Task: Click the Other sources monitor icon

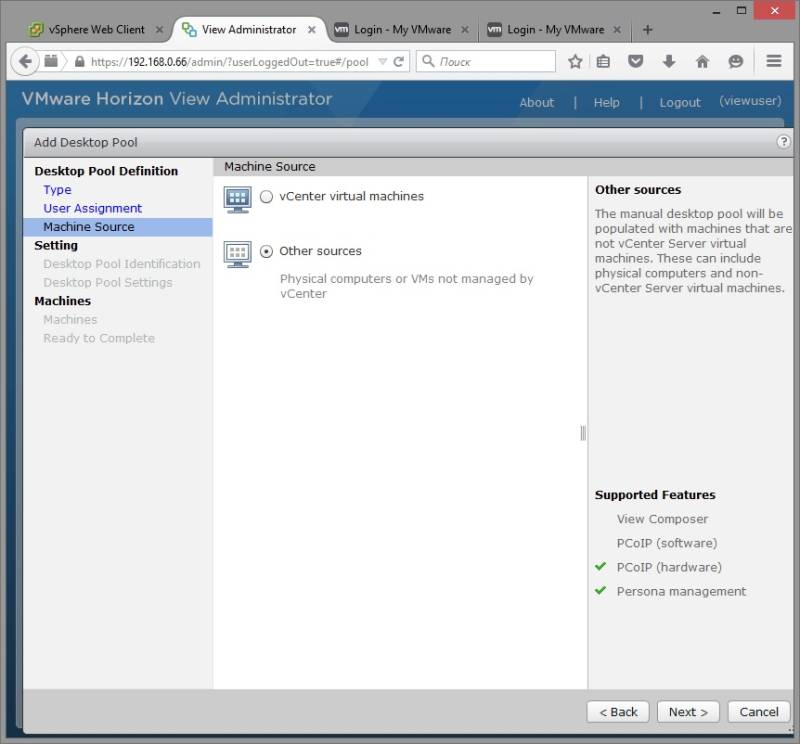Action: 237,254
